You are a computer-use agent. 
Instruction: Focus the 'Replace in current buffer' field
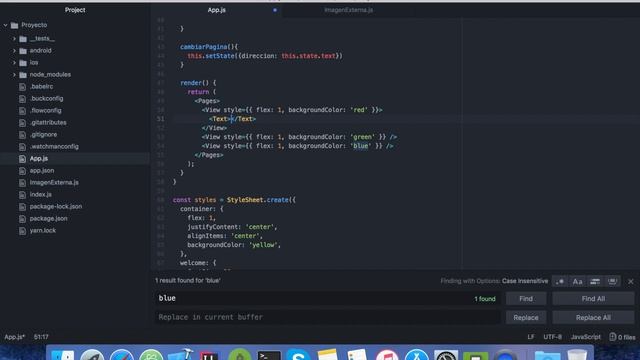click(327, 317)
